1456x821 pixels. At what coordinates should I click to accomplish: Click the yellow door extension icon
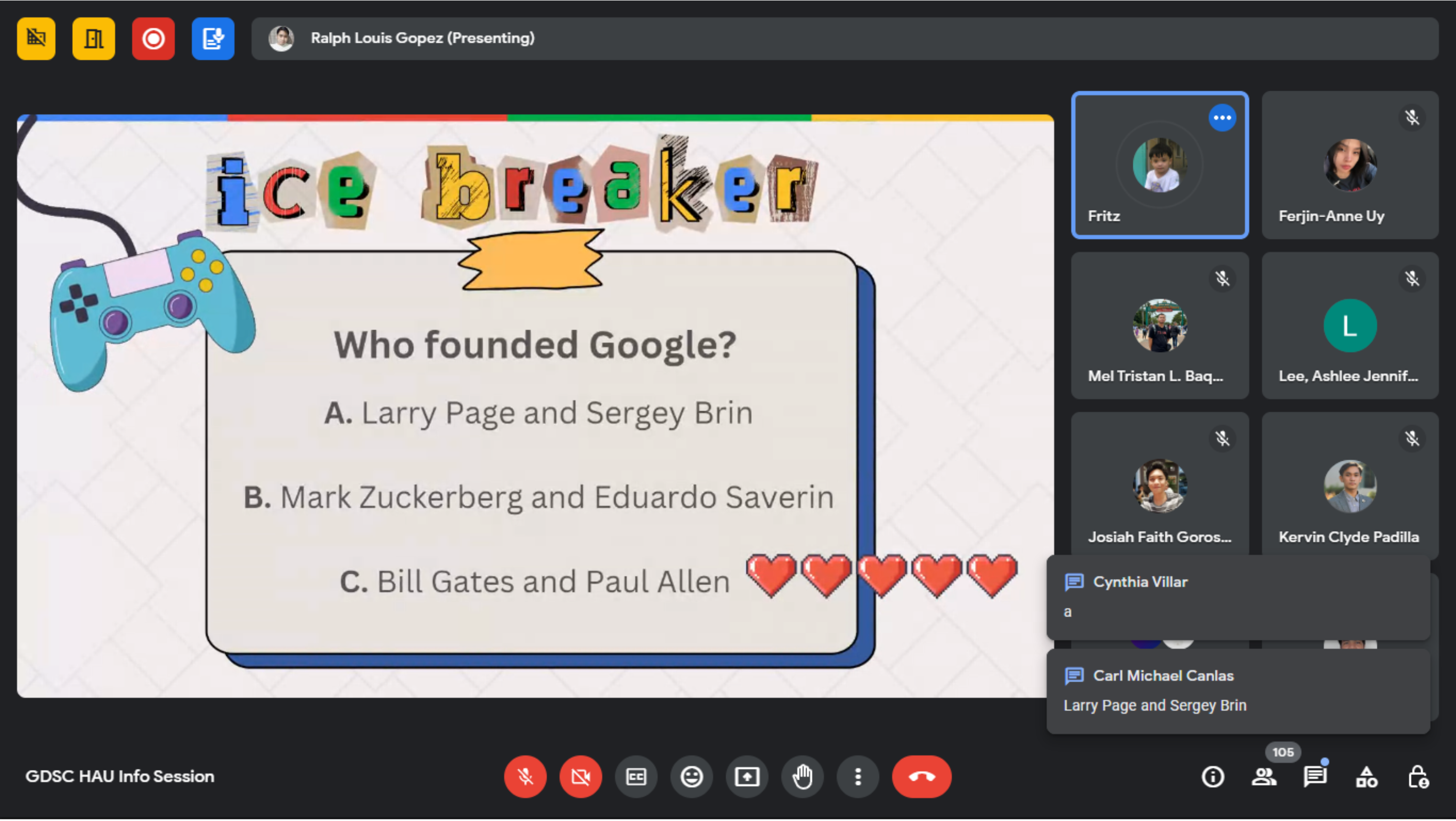(94, 38)
